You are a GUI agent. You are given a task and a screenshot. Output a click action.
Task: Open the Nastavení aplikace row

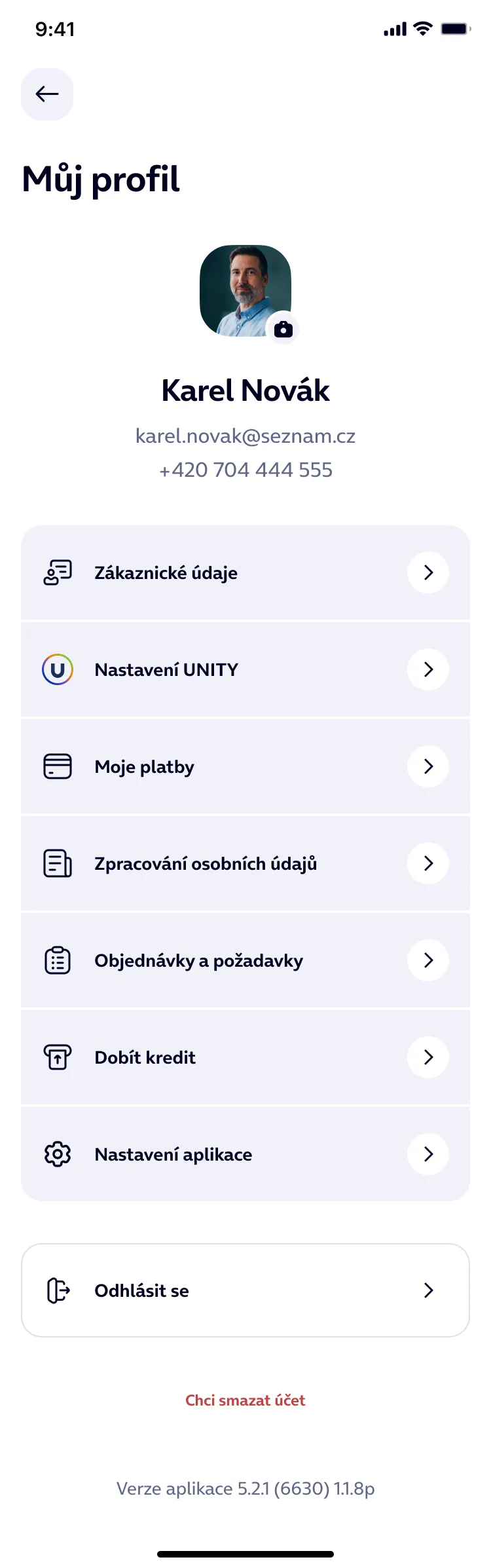245,1154
